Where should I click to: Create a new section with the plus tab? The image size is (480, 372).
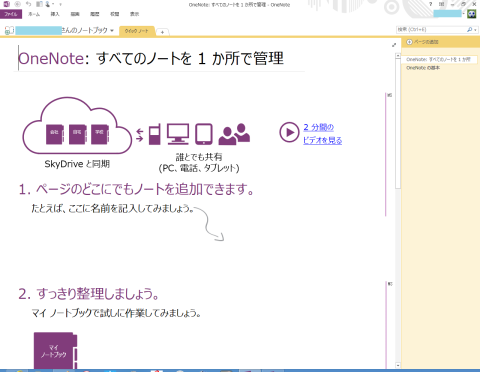click(162, 32)
